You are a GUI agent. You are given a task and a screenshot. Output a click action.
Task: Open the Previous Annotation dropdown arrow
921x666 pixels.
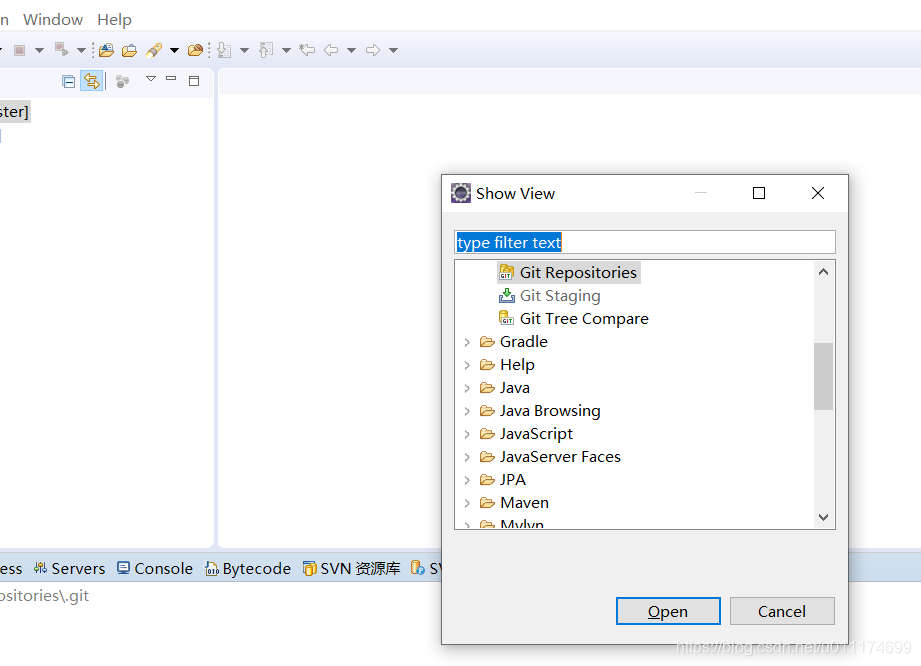click(x=287, y=51)
